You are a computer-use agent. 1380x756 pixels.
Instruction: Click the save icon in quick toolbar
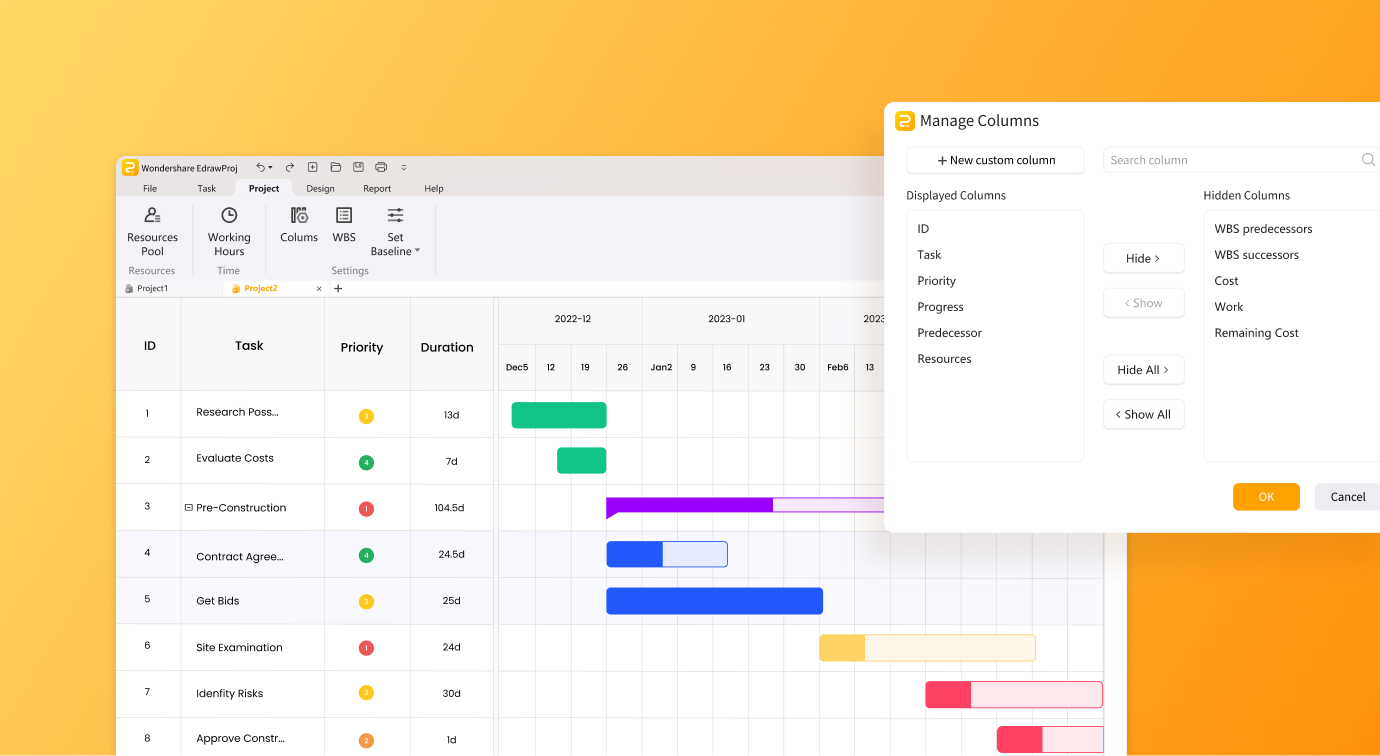click(358, 167)
